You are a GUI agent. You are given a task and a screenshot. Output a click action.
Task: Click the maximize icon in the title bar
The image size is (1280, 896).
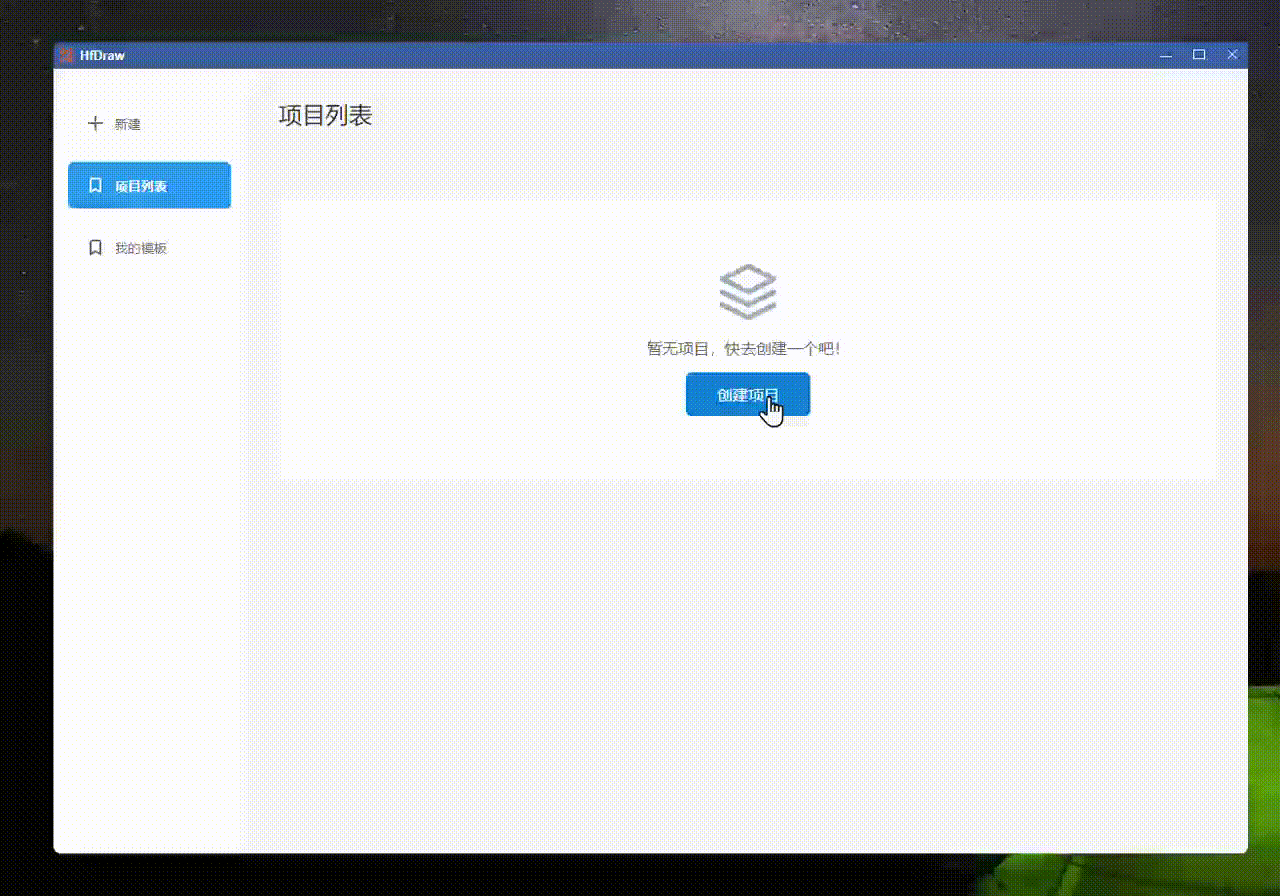coord(1199,55)
